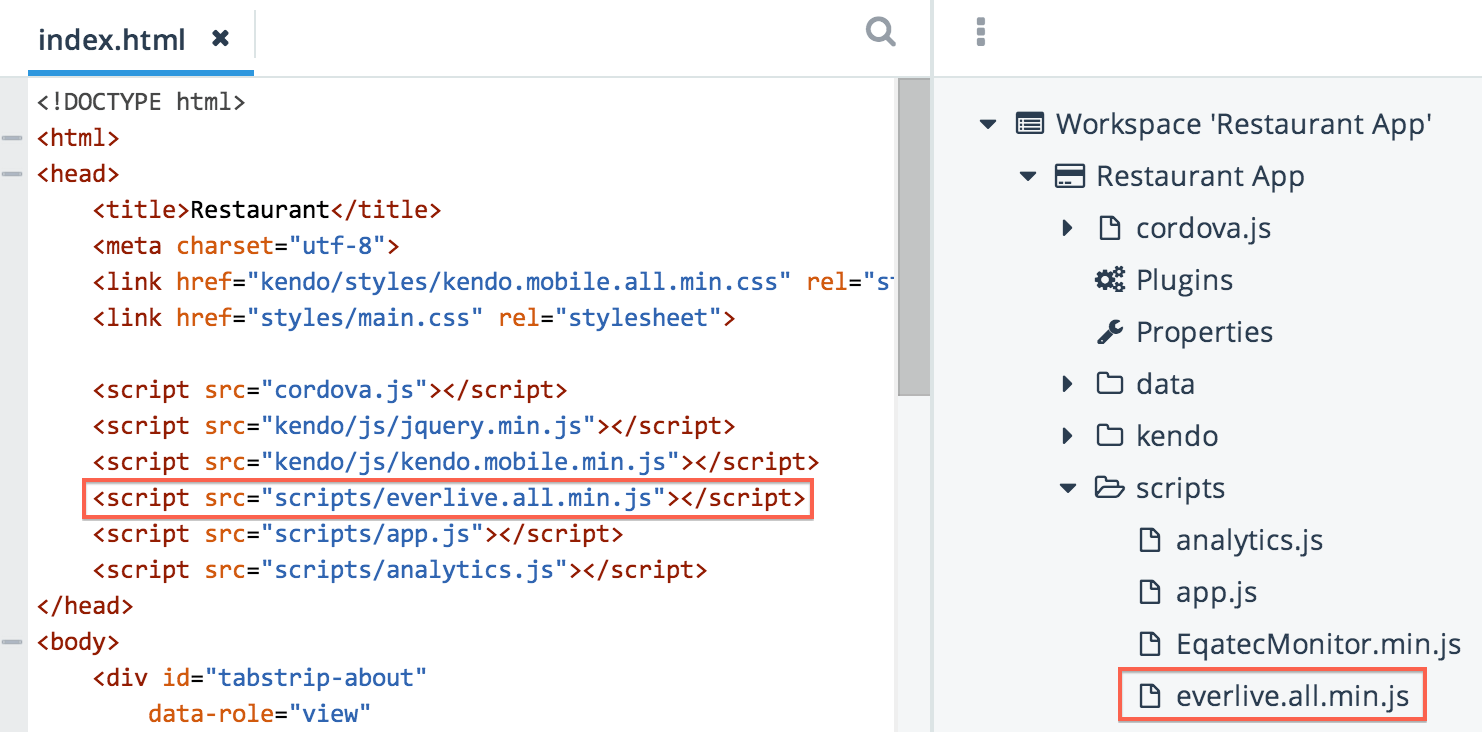Collapse the Workspace 'Restaurant App' node
Image resolution: width=1482 pixels, height=732 pixels.
coord(988,125)
